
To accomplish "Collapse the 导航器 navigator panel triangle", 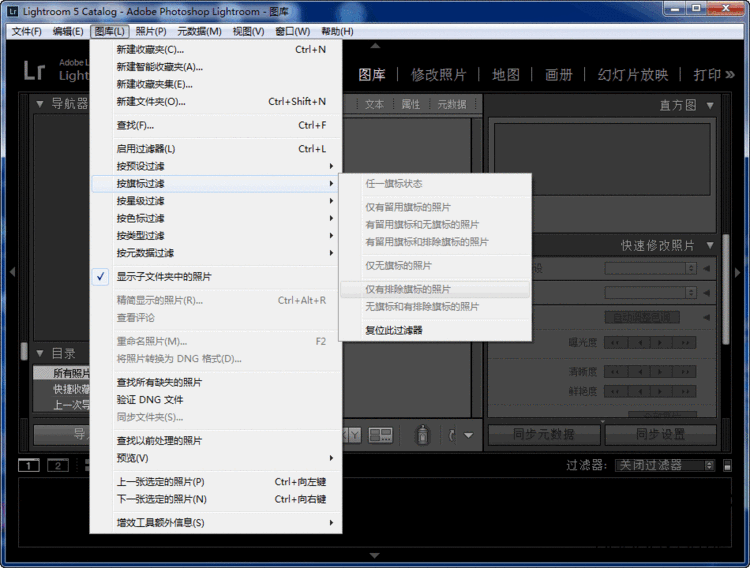I will pyautogui.click(x=40, y=103).
